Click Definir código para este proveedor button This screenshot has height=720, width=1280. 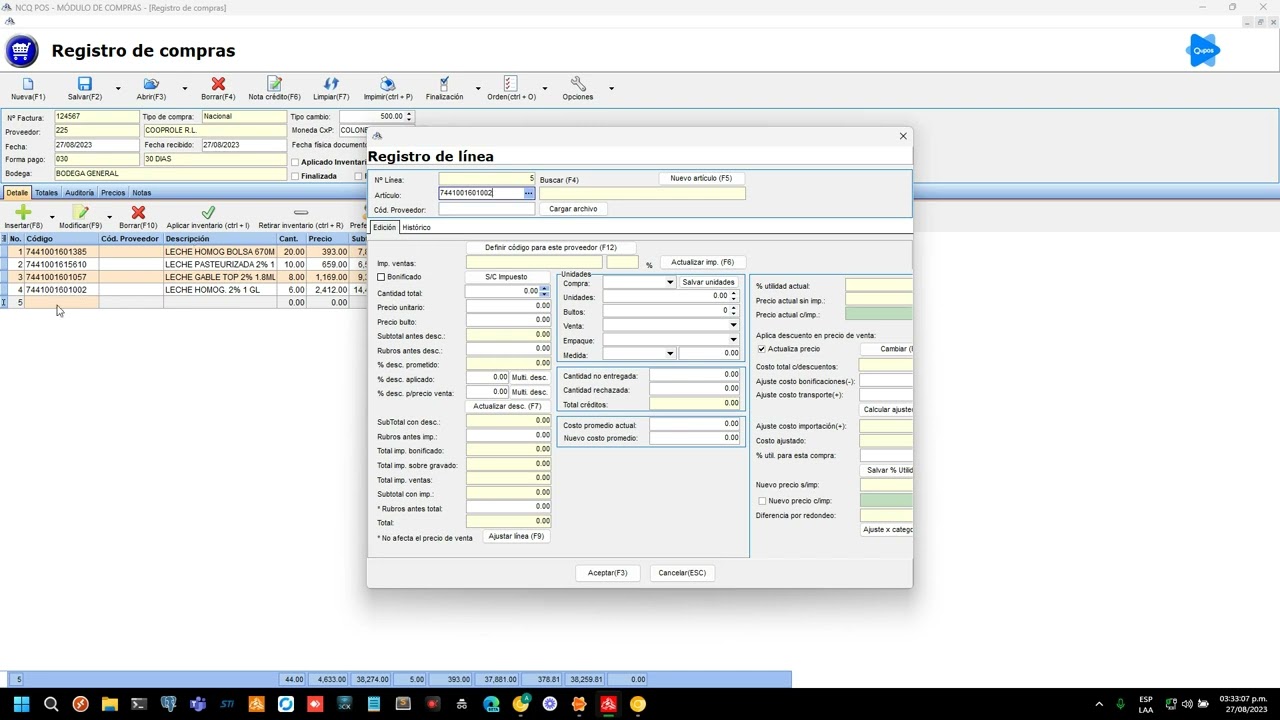click(551, 247)
